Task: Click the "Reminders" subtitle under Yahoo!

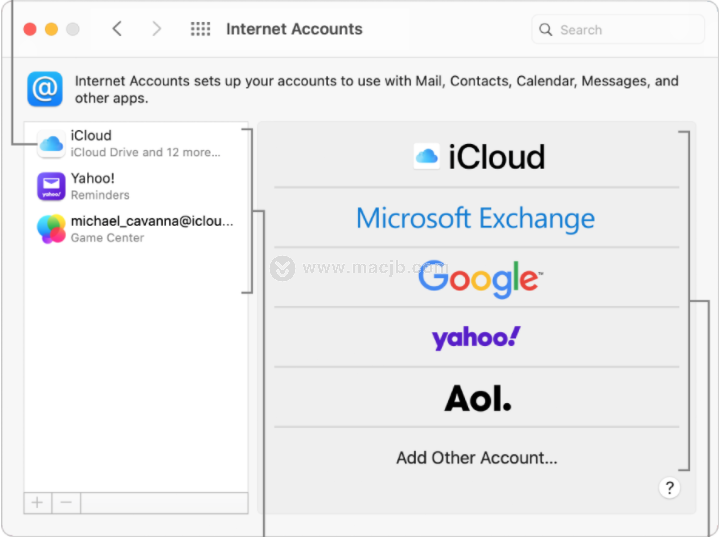Action: pyautogui.click(x=100, y=195)
